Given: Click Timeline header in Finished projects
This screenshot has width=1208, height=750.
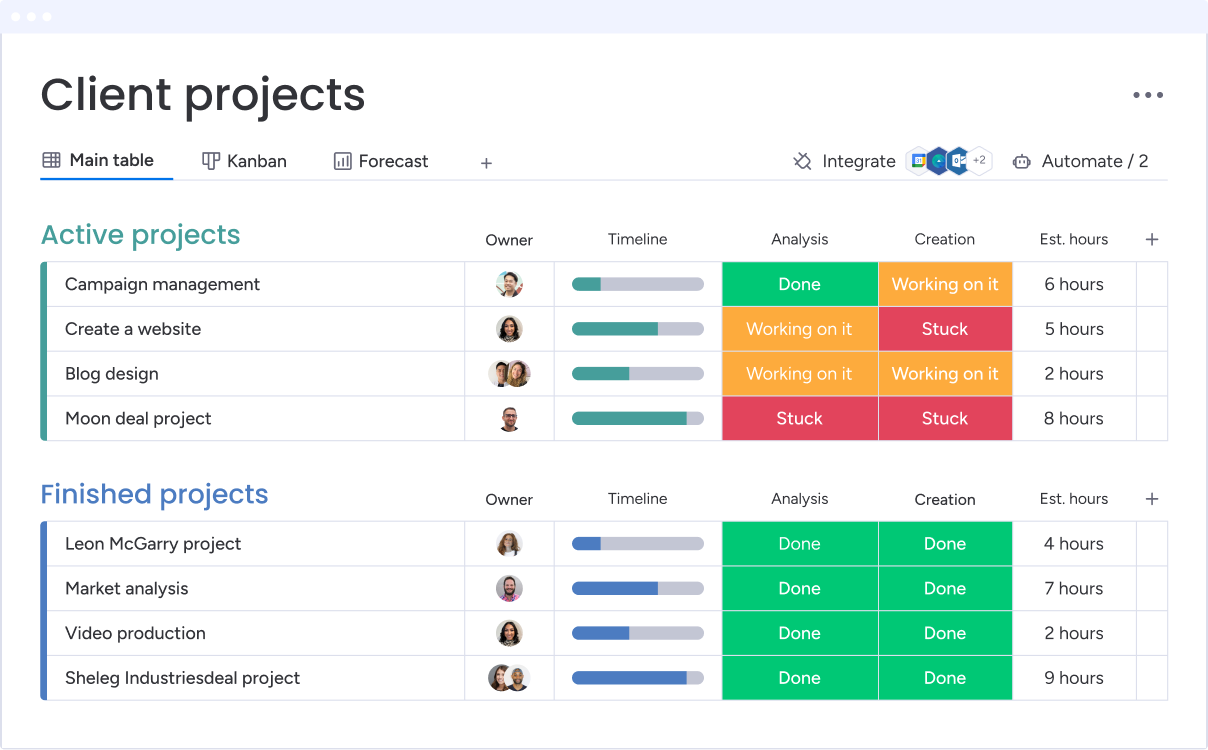Looking at the screenshot, I should [x=637, y=499].
